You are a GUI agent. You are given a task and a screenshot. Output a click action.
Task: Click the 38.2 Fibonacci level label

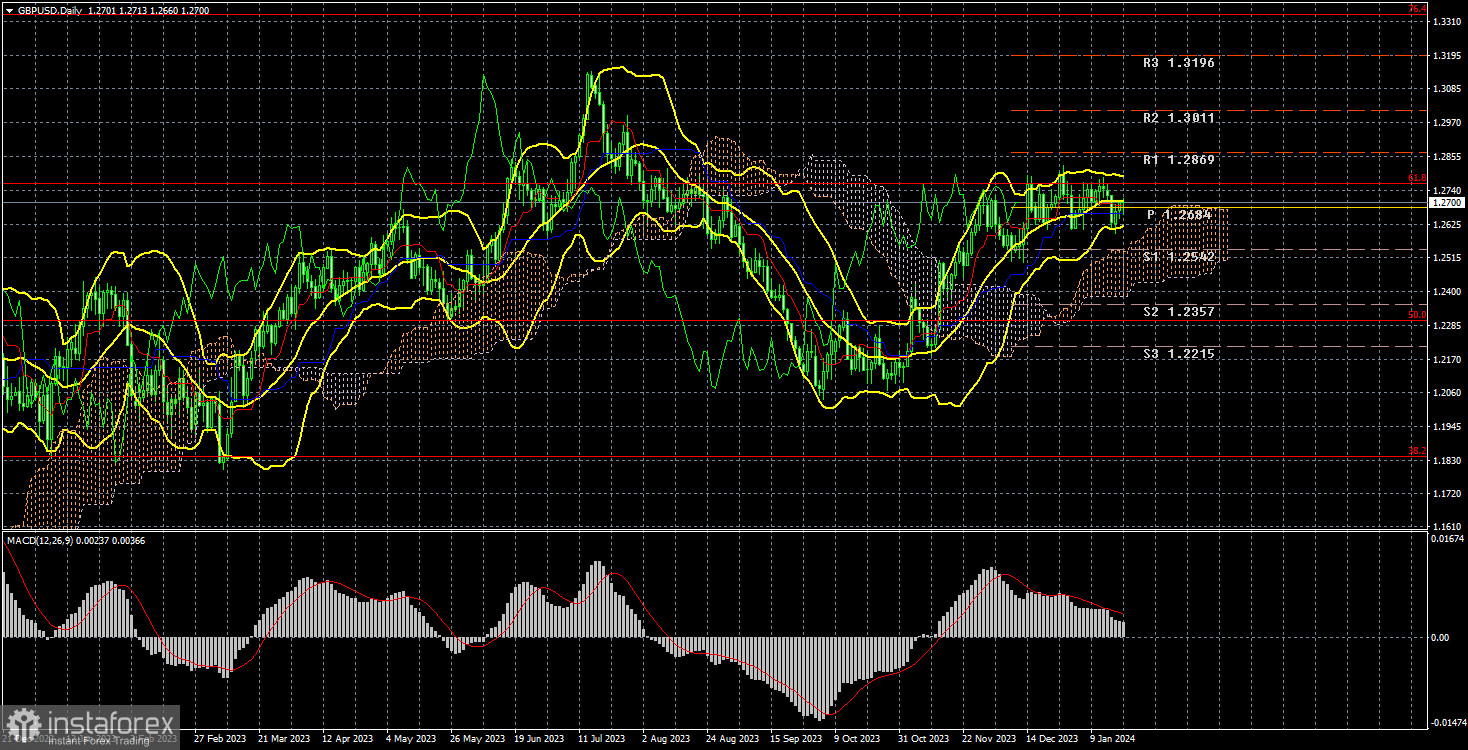click(x=1417, y=451)
